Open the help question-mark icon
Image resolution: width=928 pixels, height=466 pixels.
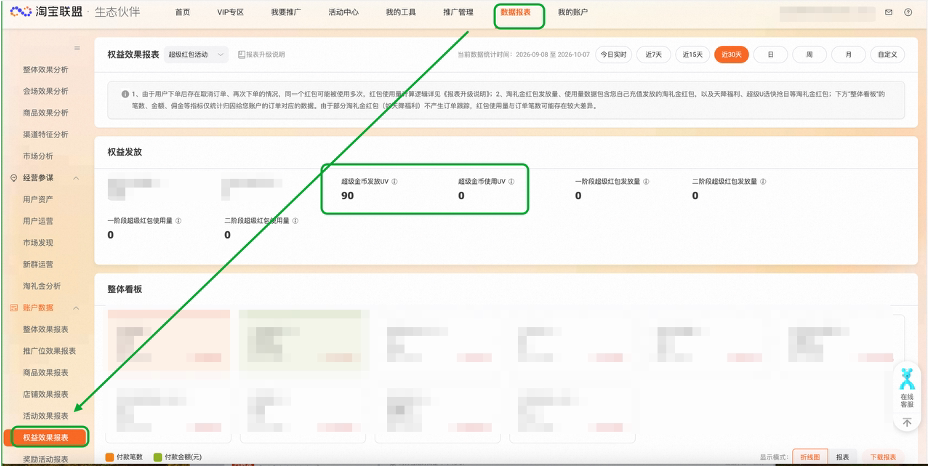click(908, 12)
